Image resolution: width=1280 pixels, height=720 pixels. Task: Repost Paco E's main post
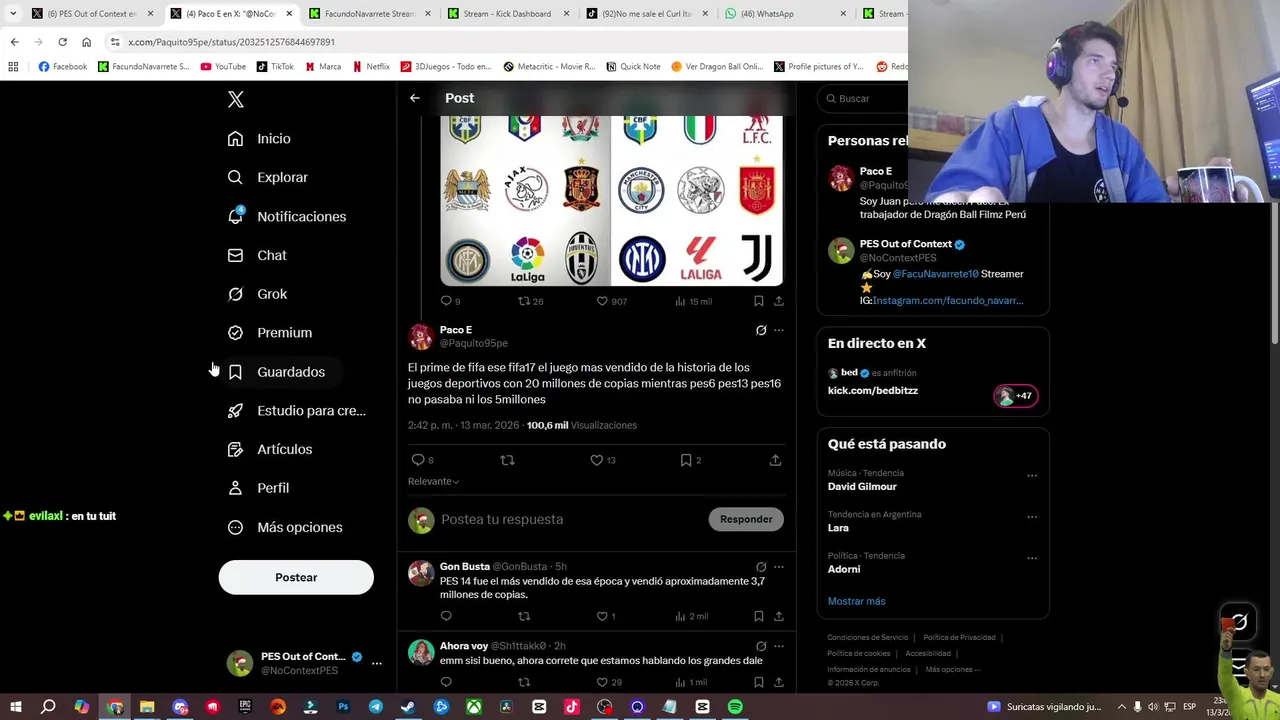507,460
